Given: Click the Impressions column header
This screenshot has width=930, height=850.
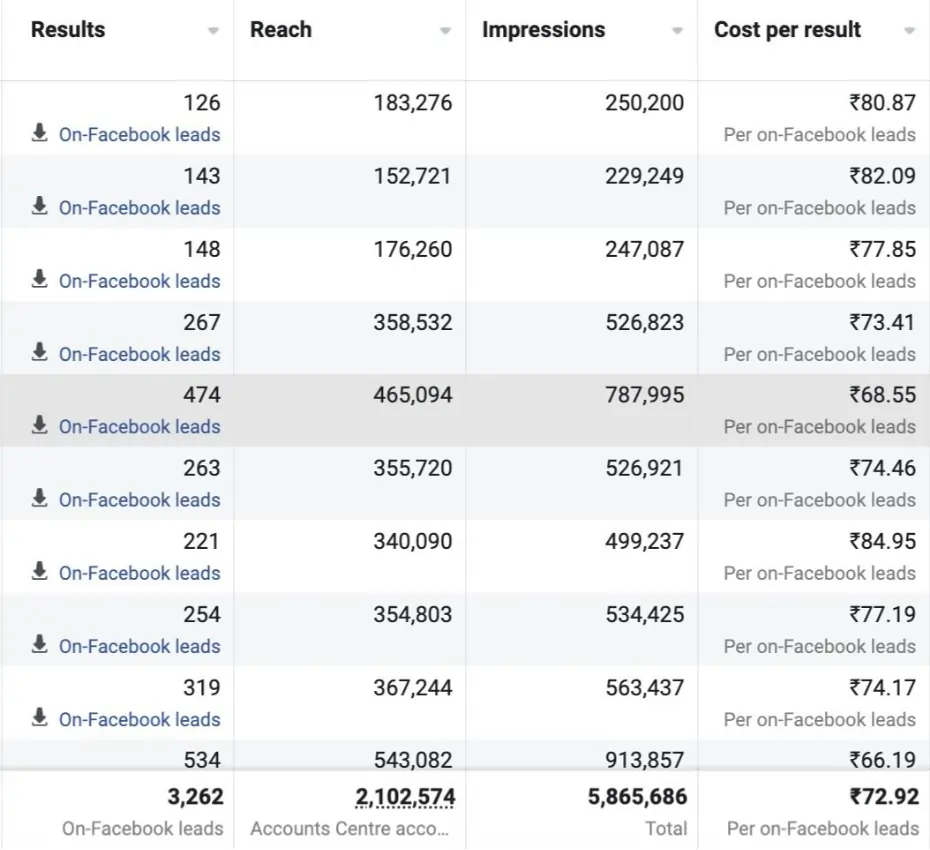Looking at the screenshot, I should pos(543,30).
